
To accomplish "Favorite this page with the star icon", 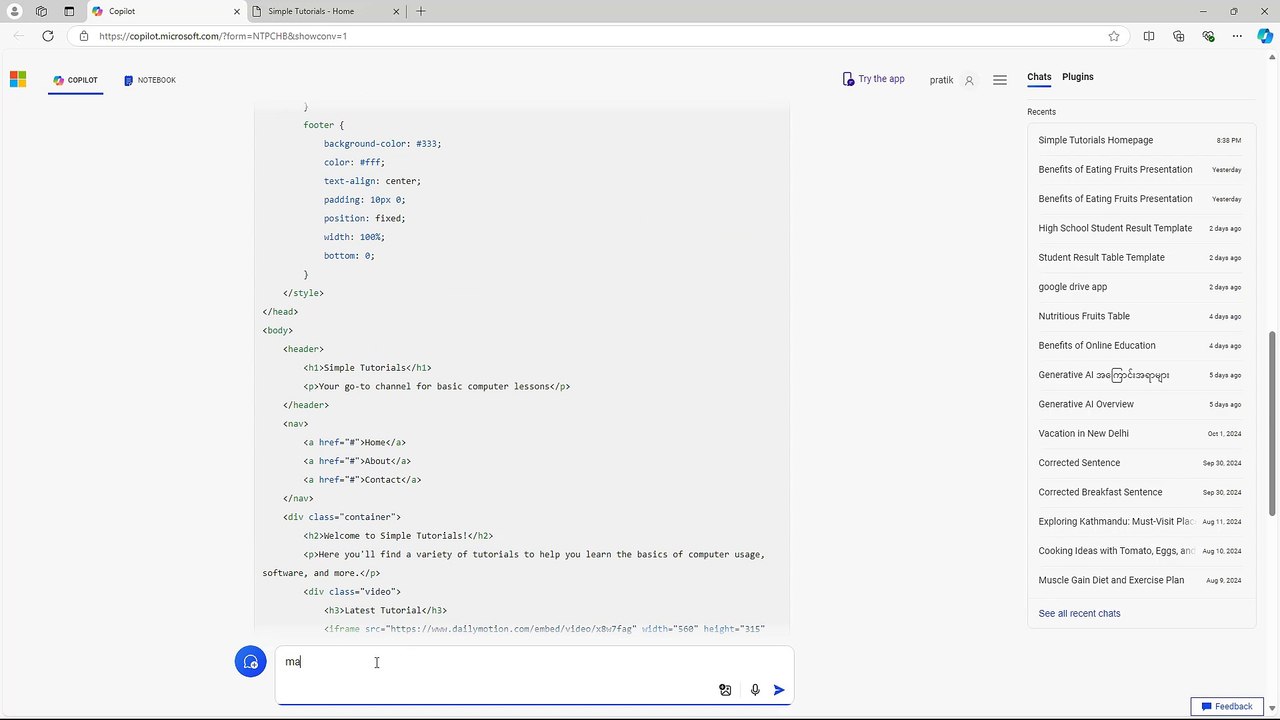I will pos(1114,36).
